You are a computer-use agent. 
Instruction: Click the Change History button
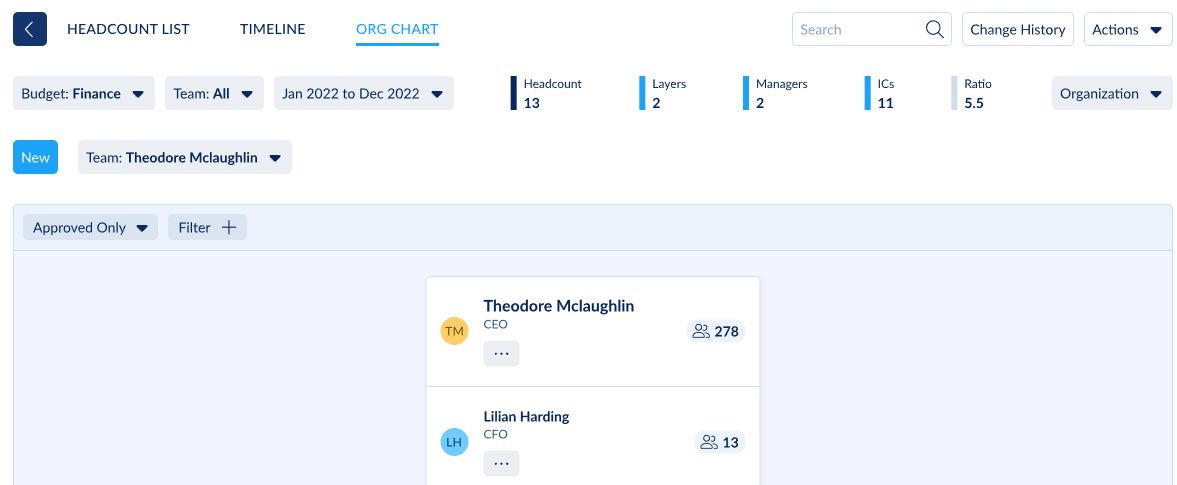(x=1017, y=30)
